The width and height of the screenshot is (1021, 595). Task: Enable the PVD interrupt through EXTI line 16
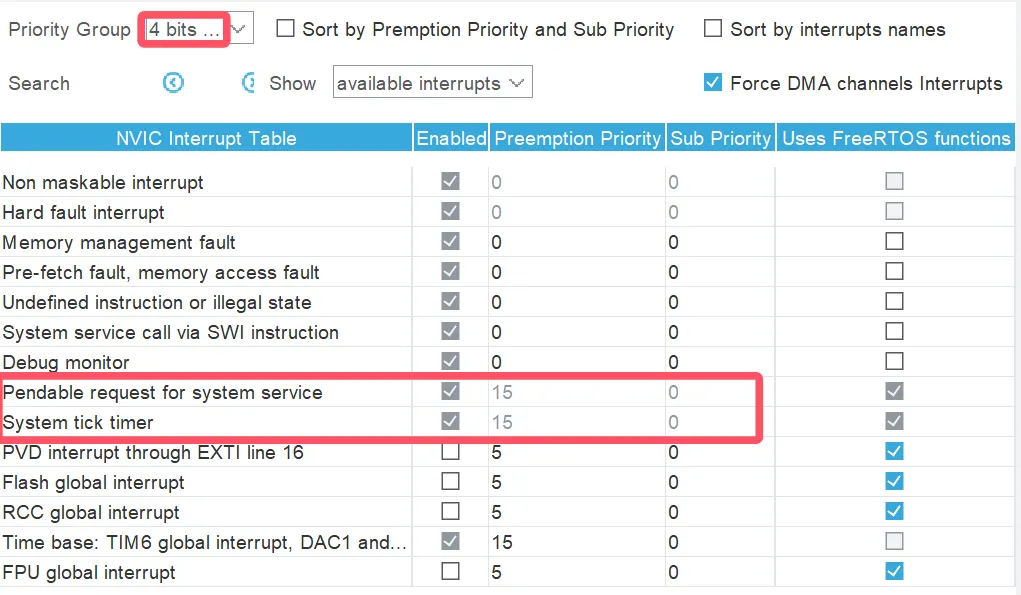pyautogui.click(x=451, y=452)
